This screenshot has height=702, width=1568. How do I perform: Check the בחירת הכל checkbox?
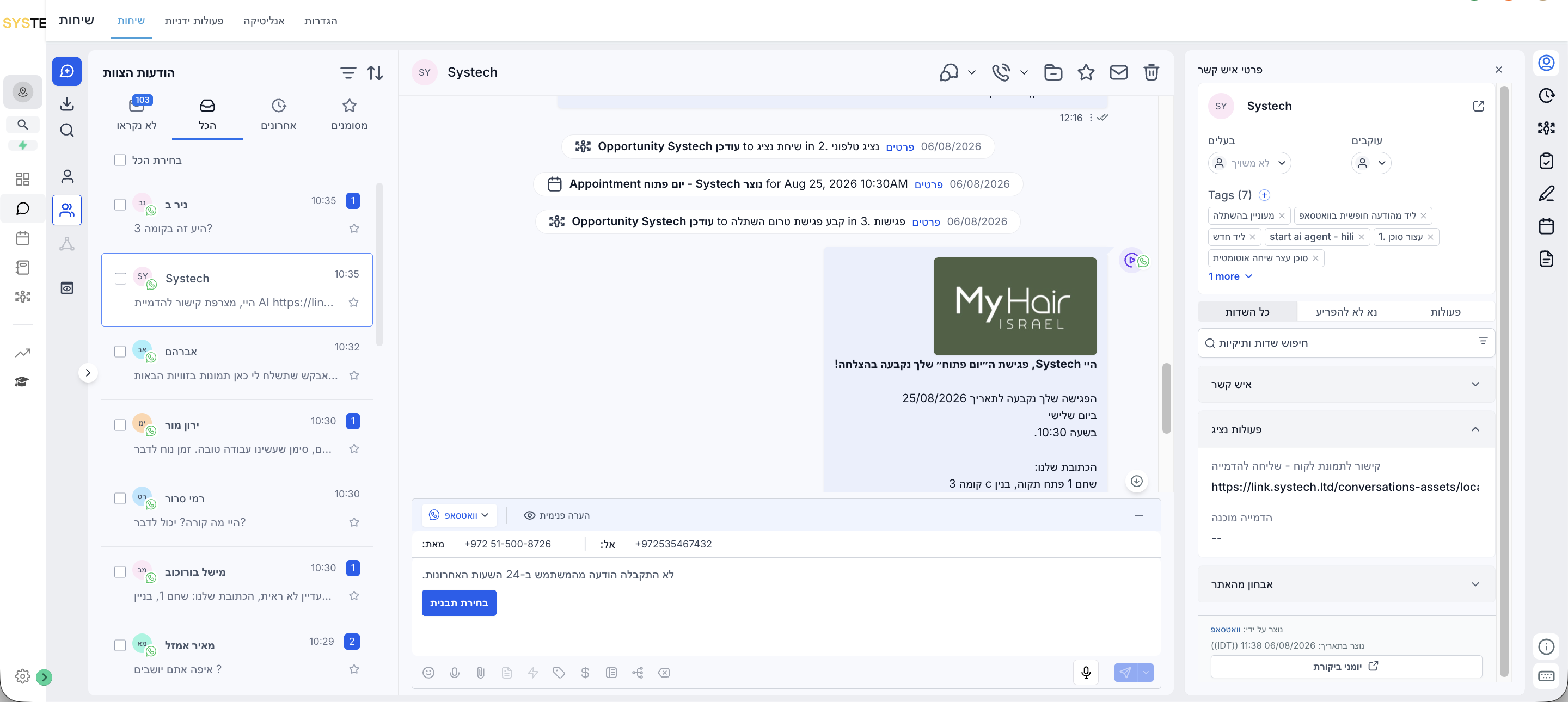[120, 160]
